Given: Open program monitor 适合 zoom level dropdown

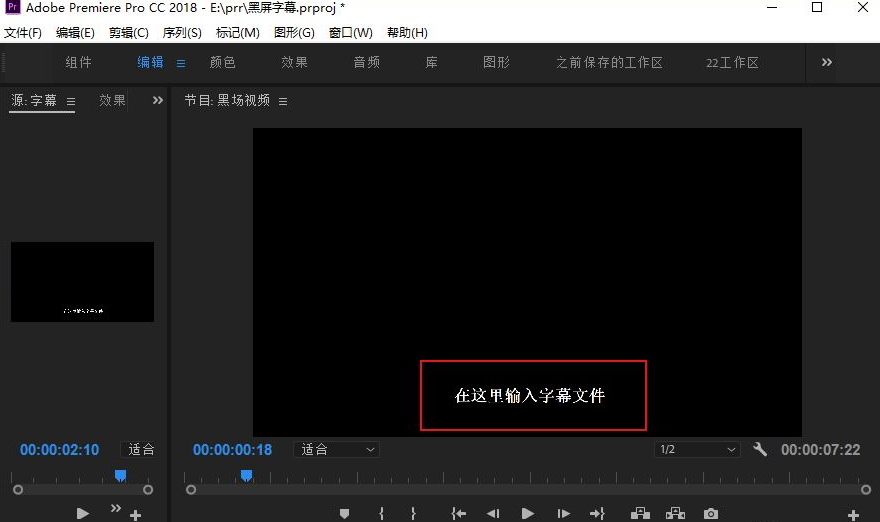Looking at the screenshot, I should tap(337, 450).
